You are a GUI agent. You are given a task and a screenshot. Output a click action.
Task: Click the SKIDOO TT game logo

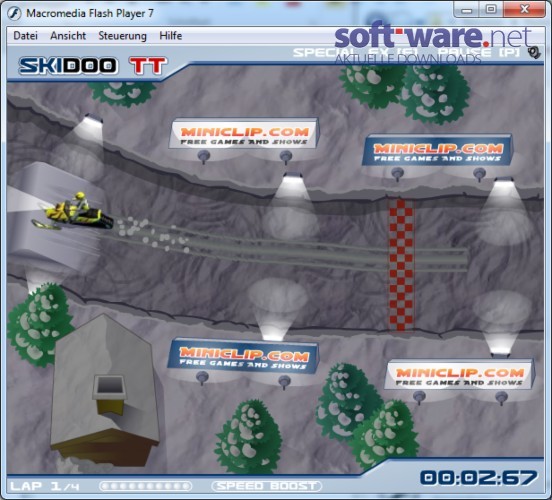93,66
